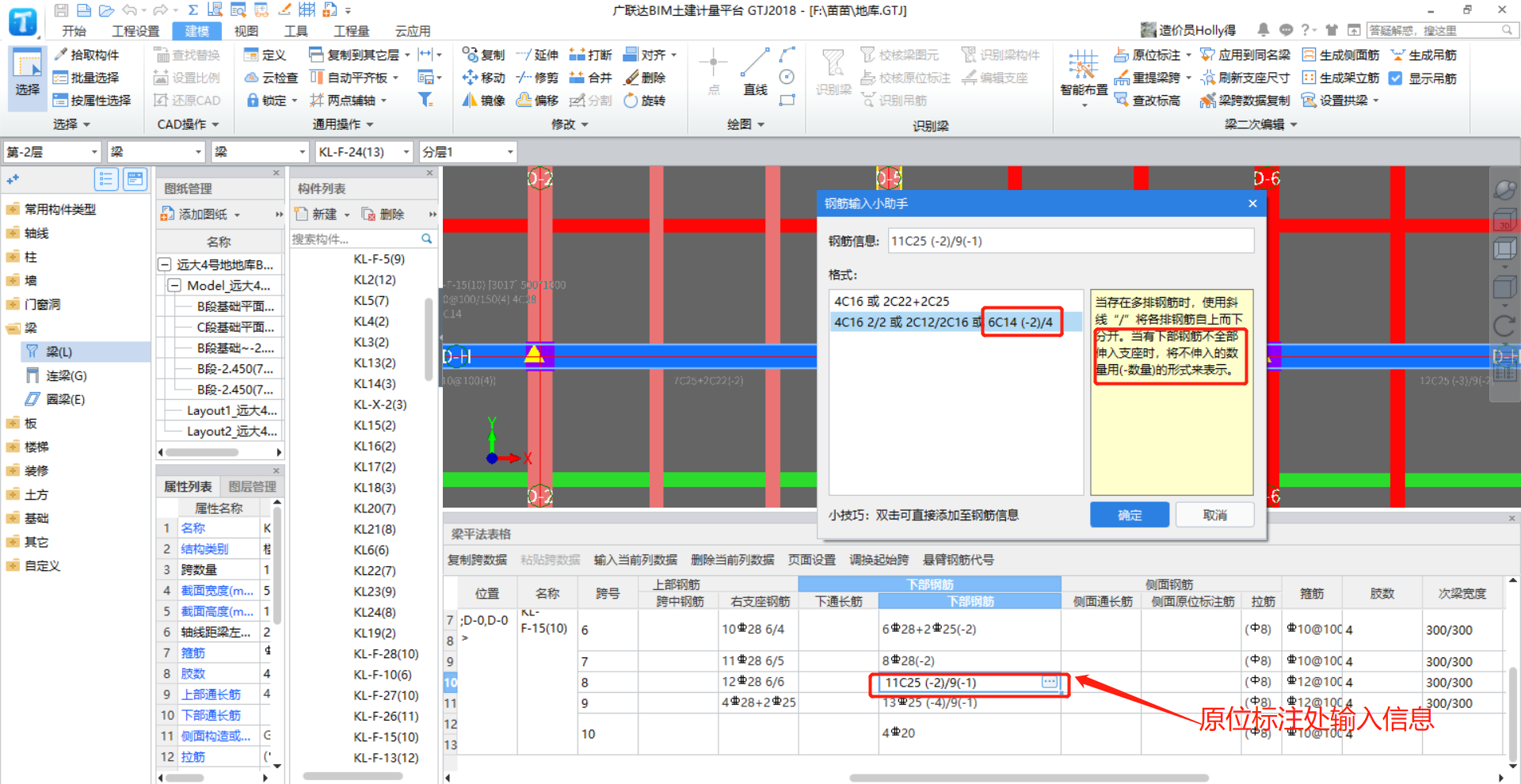Click the 合并 merge tool

click(x=590, y=78)
